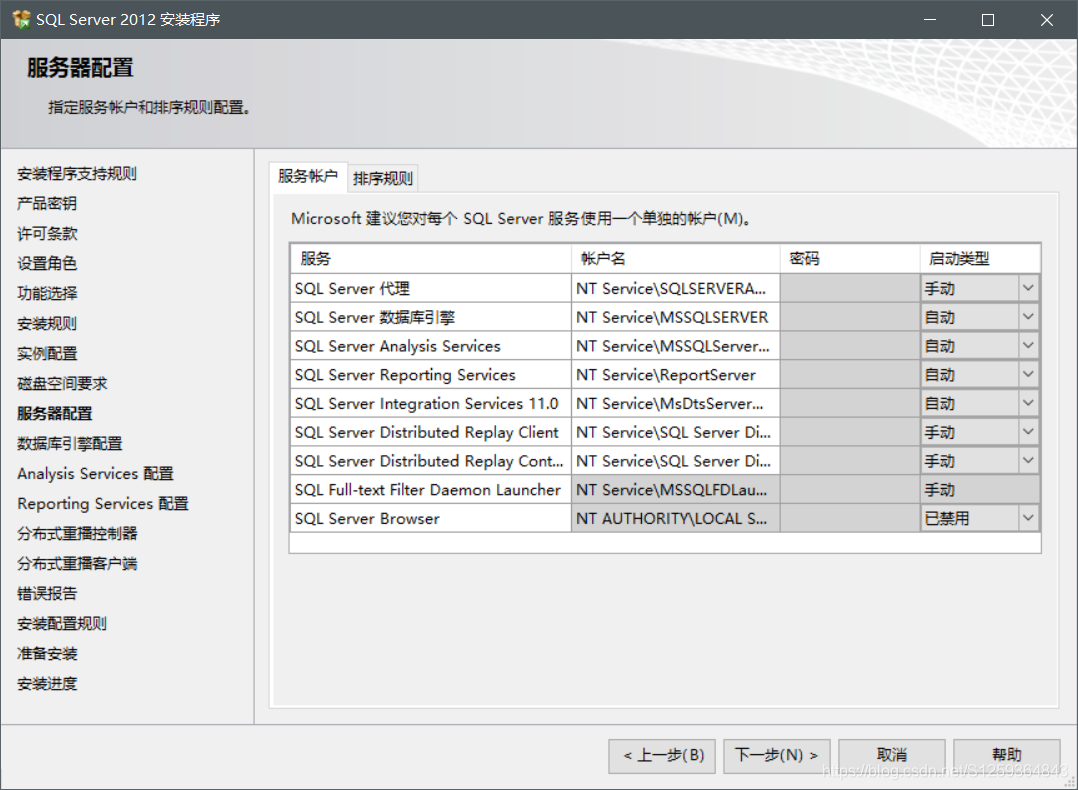
Task: Minimize the SQL Server 2012 setup window
Action: tap(930, 20)
